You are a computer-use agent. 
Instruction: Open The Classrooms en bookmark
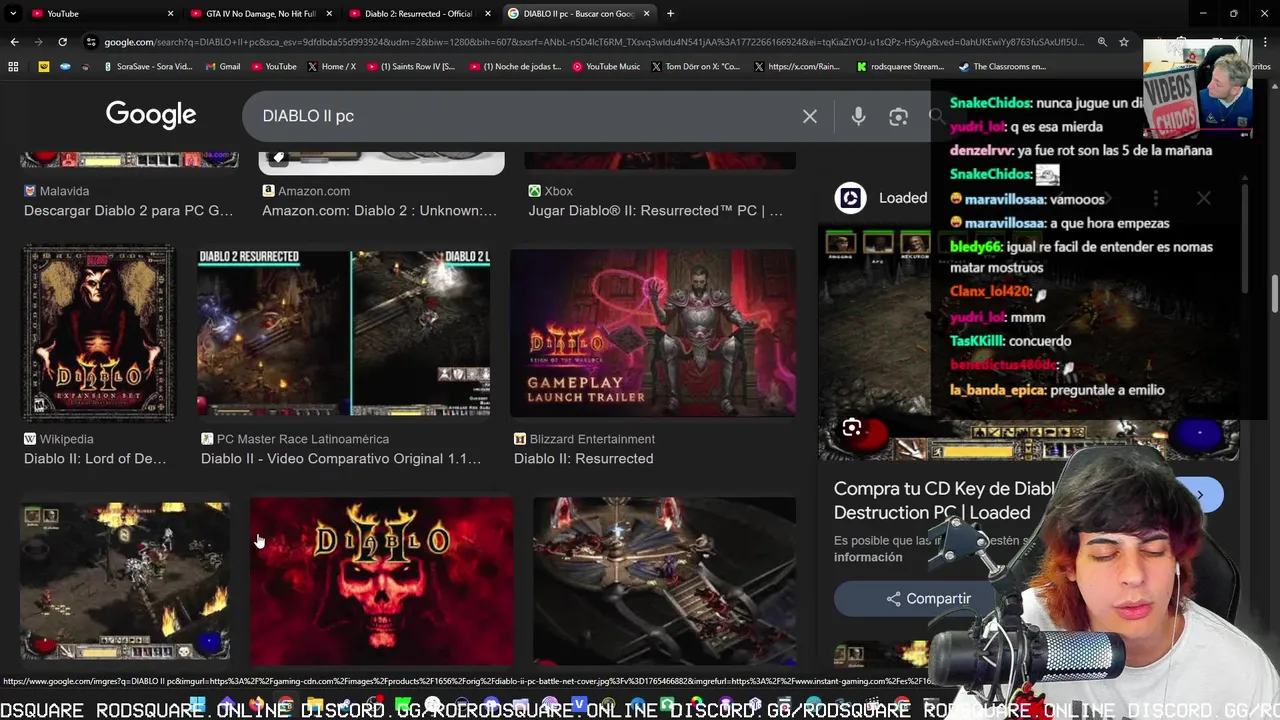pos(1003,67)
